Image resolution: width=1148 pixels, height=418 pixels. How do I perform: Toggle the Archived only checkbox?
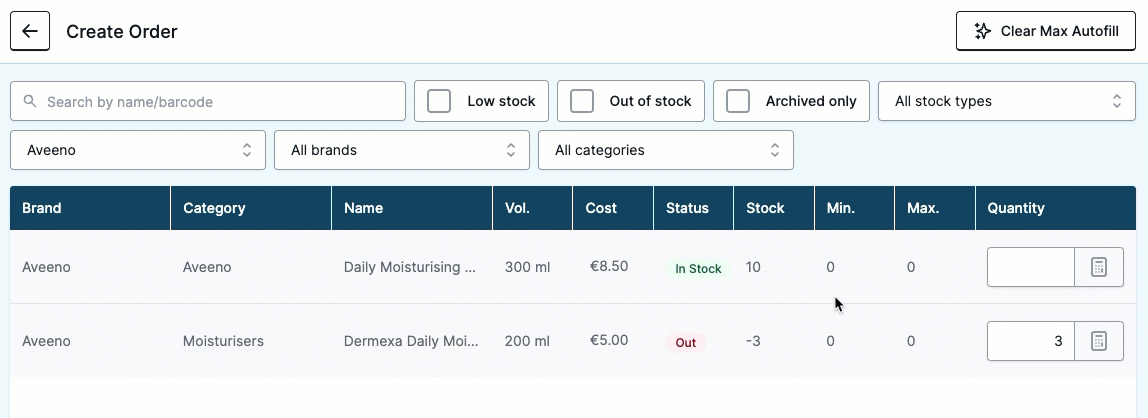737,101
